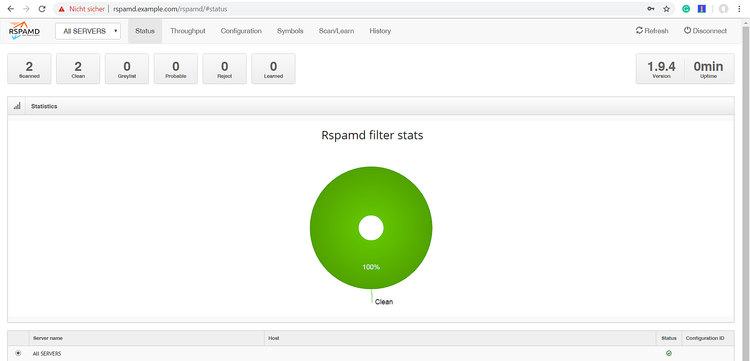The image size is (750, 361).
Task: Open the All SERVERS dropdown
Action: (88, 31)
